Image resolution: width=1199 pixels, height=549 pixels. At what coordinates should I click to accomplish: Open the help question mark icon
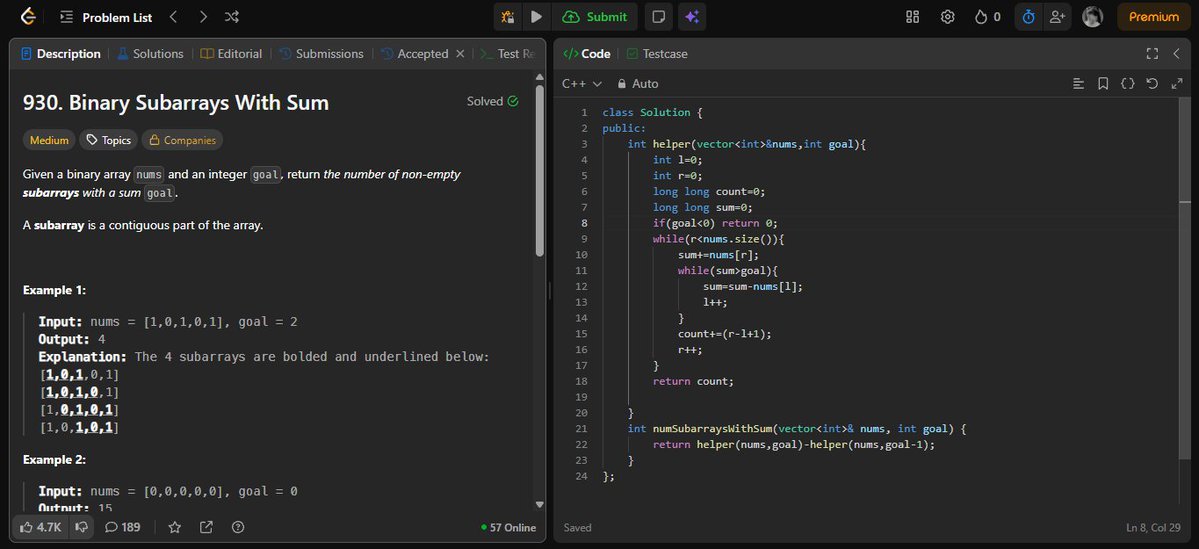(238, 527)
